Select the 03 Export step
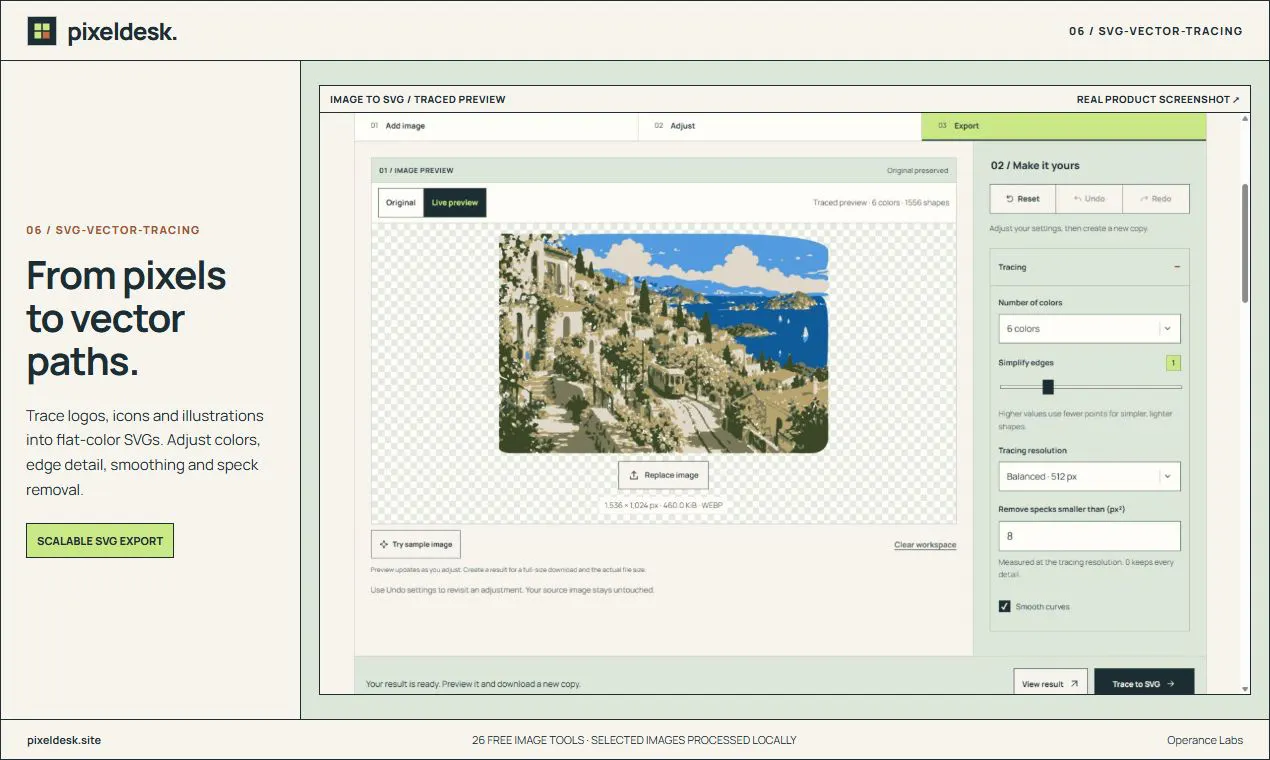Screen dimensions: 1270x760 point(1064,126)
